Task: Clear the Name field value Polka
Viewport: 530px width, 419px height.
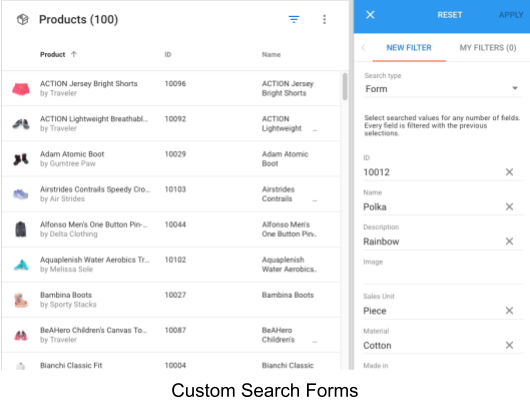Action: [x=509, y=206]
